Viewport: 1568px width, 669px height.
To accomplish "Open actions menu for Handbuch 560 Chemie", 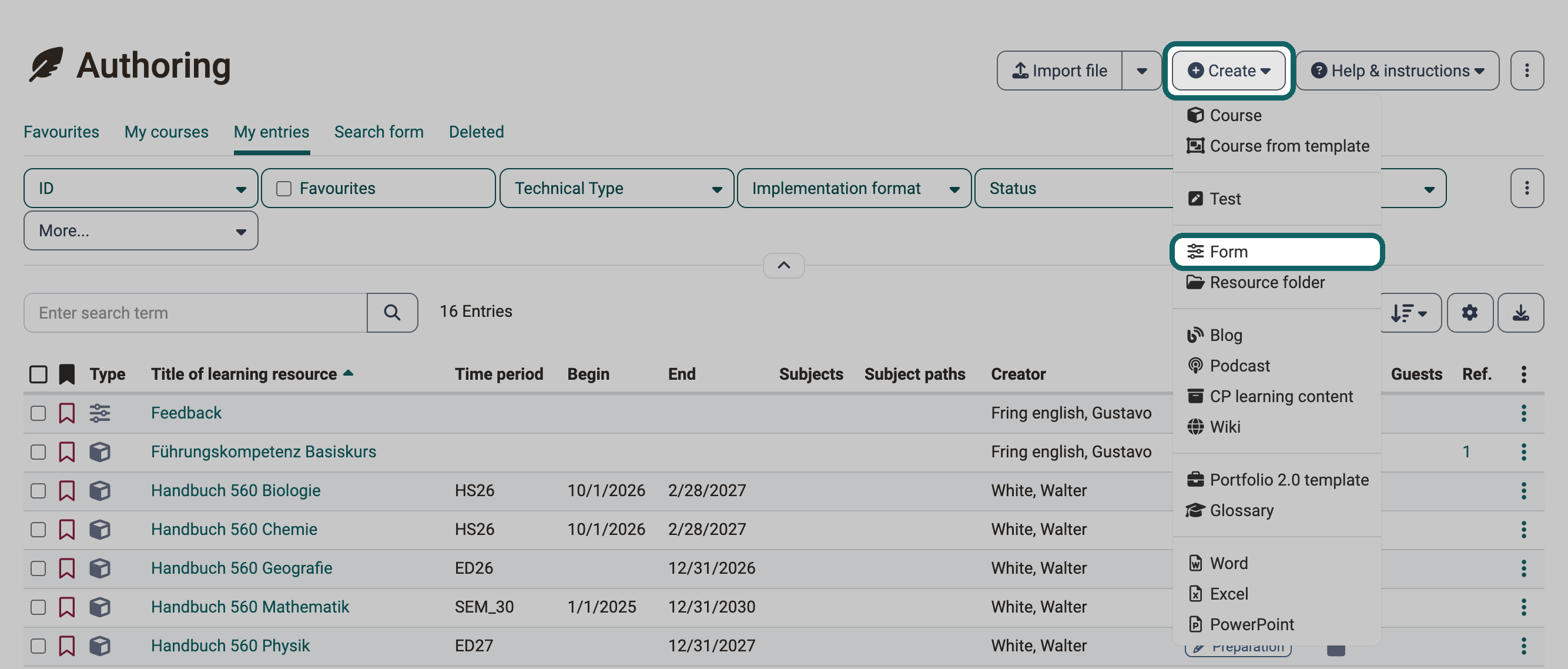I will click(1523, 529).
